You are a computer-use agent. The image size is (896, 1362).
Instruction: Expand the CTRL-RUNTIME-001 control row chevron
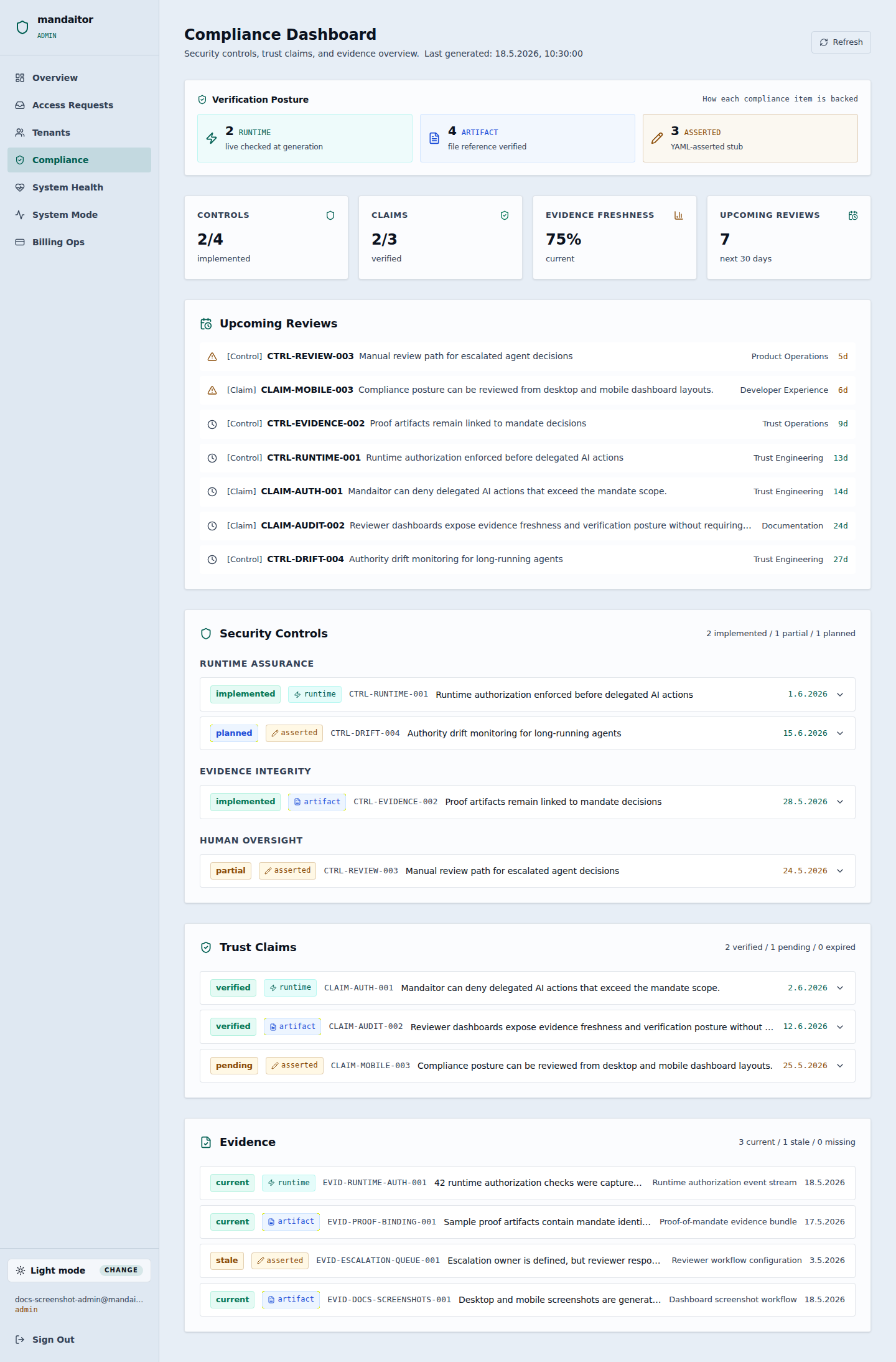pyautogui.click(x=840, y=695)
